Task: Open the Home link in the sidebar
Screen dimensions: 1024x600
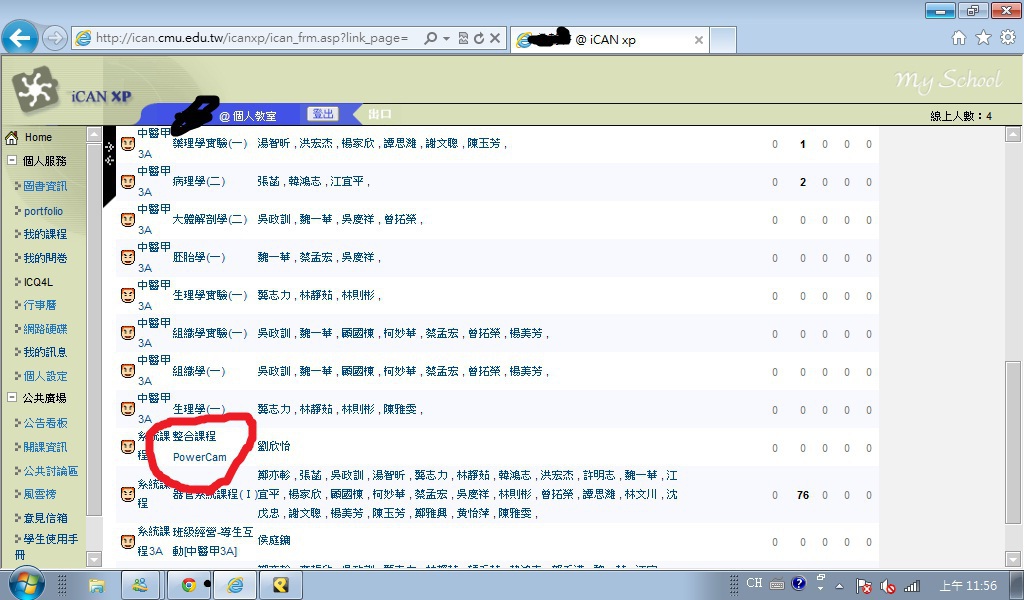Action: [x=38, y=137]
